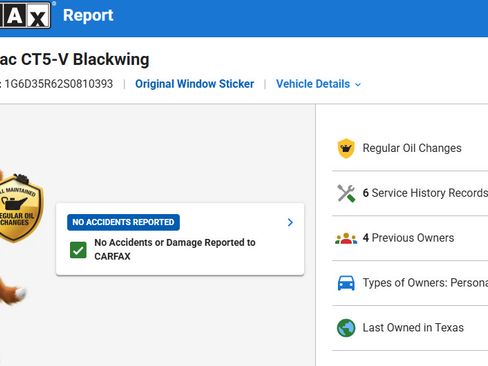Click the oil can shield icon beside Regular Oil Changes
The height and width of the screenshot is (366, 488).
pyautogui.click(x=346, y=148)
